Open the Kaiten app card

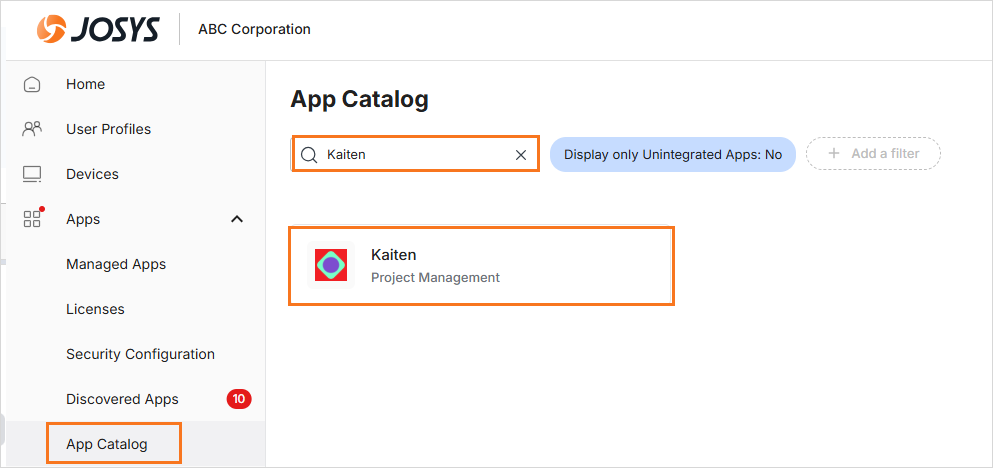[481, 266]
